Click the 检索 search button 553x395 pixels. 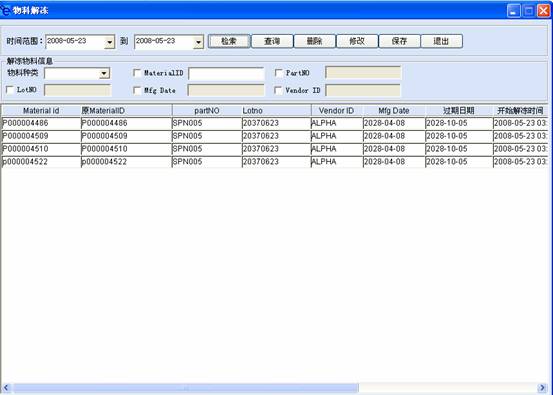229,41
